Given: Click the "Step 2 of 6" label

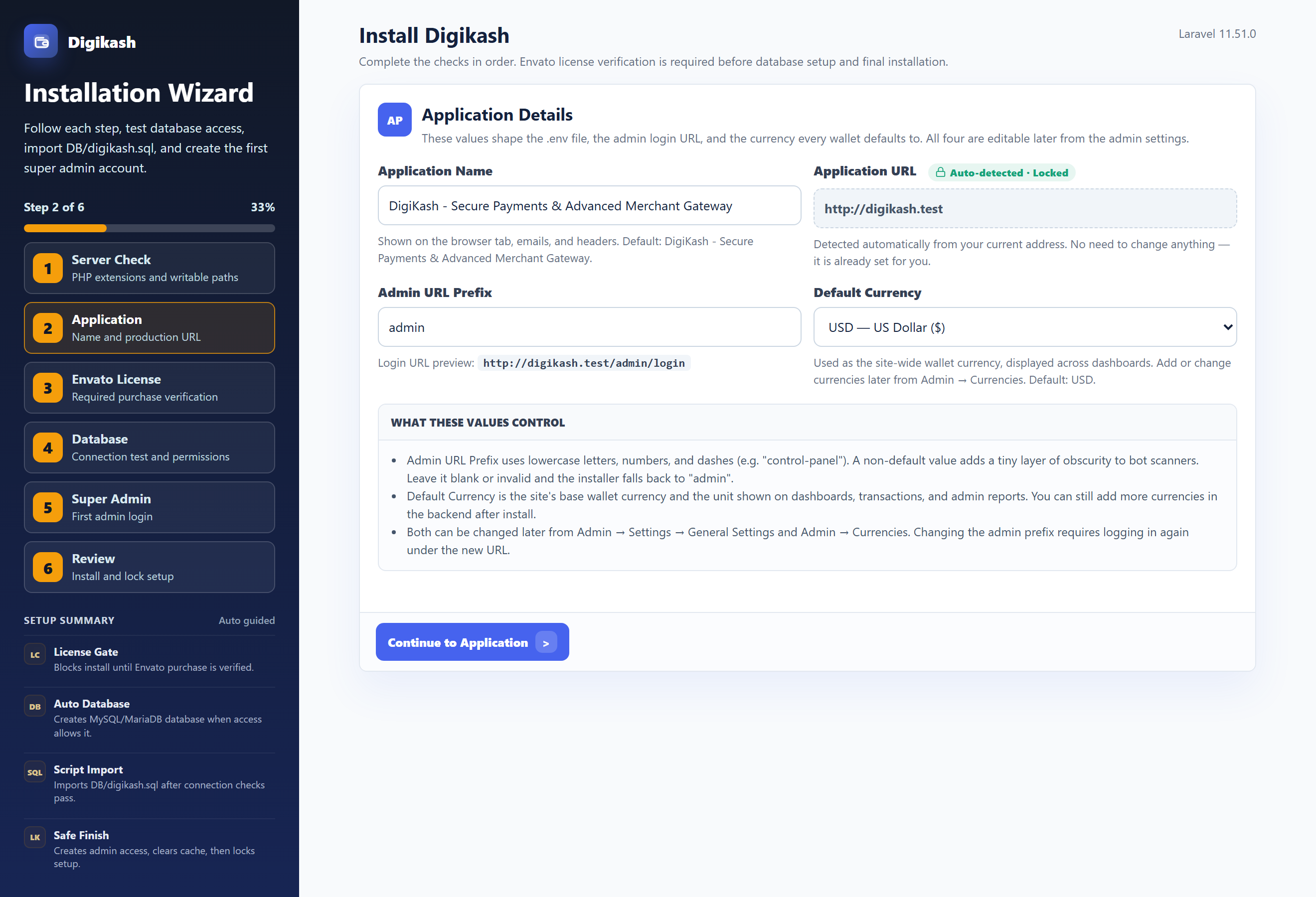Looking at the screenshot, I should (54, 207).
